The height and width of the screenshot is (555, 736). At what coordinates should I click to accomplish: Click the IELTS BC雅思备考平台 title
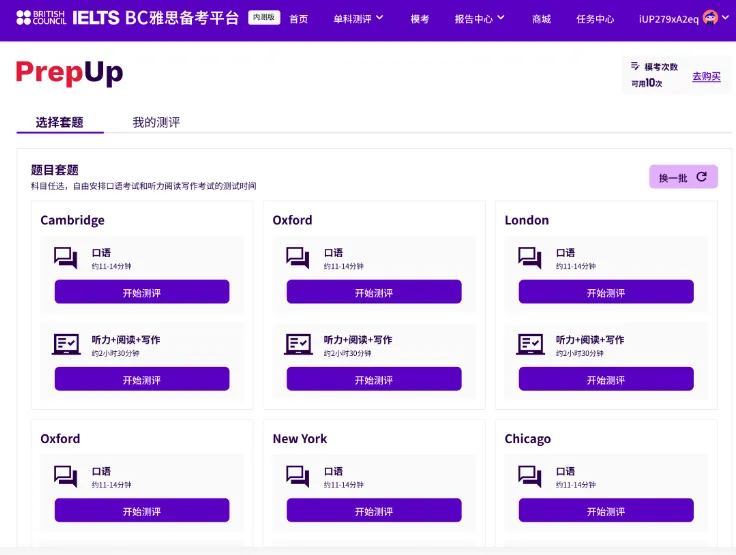[x=155, y=18]
